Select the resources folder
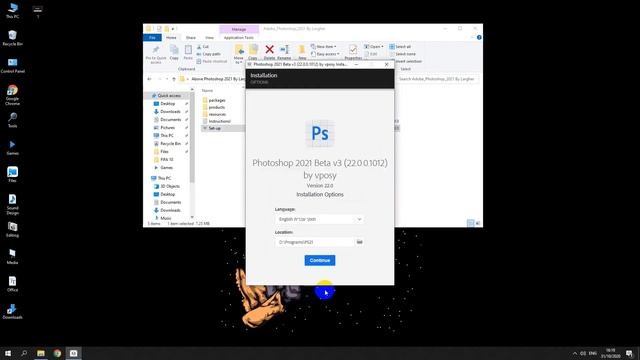This screenshot has width=640, height=360. tap(214, 114)
